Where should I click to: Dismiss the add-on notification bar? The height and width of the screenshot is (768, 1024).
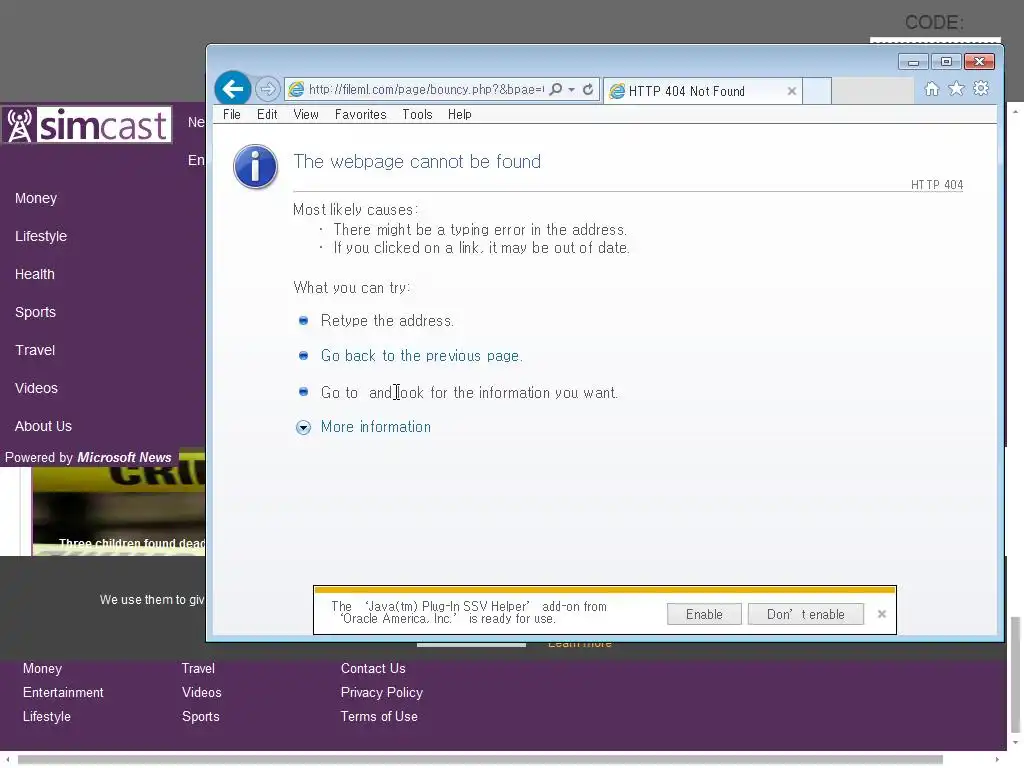tap(882, 614)
